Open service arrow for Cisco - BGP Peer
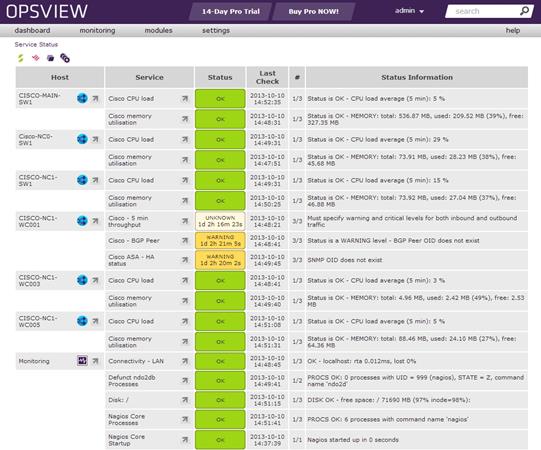541x450 pixels. pyautogui.click(x=185, y=241)
